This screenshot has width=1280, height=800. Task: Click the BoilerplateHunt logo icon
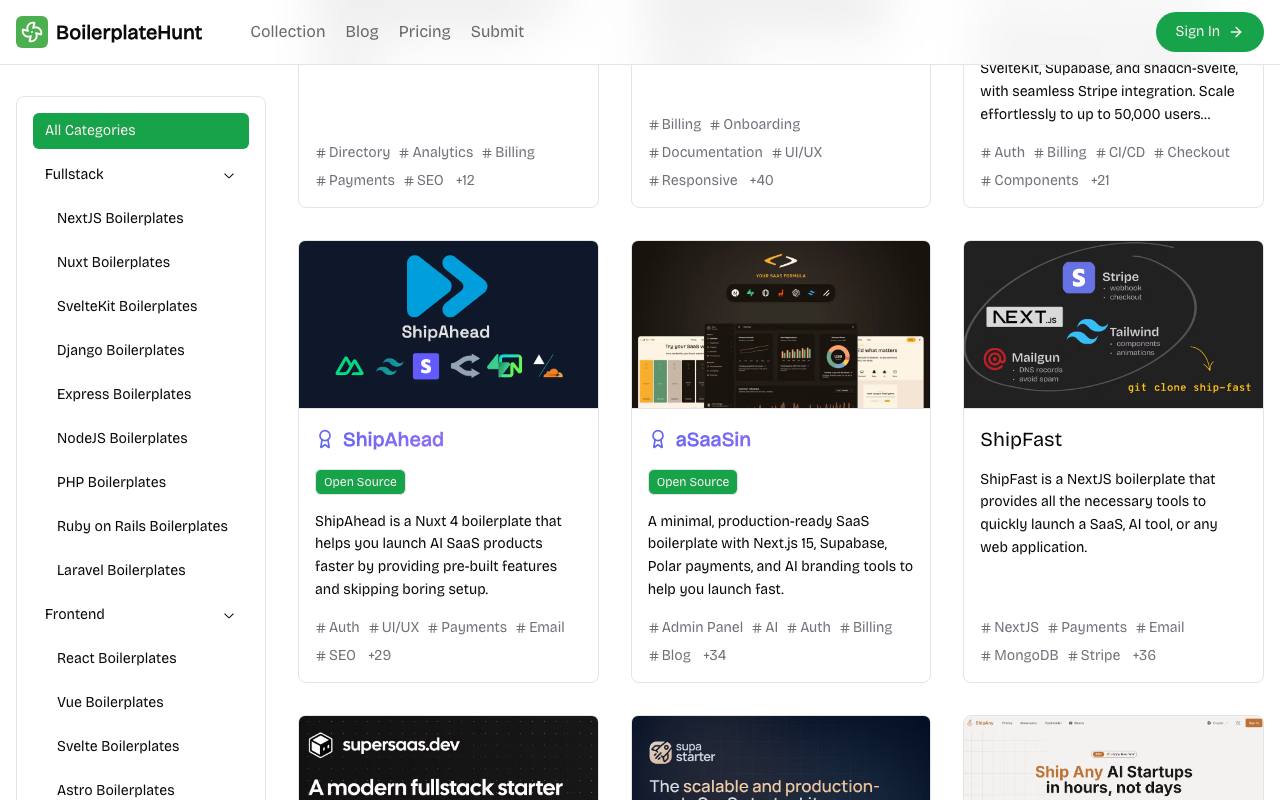tap(32, 32)
